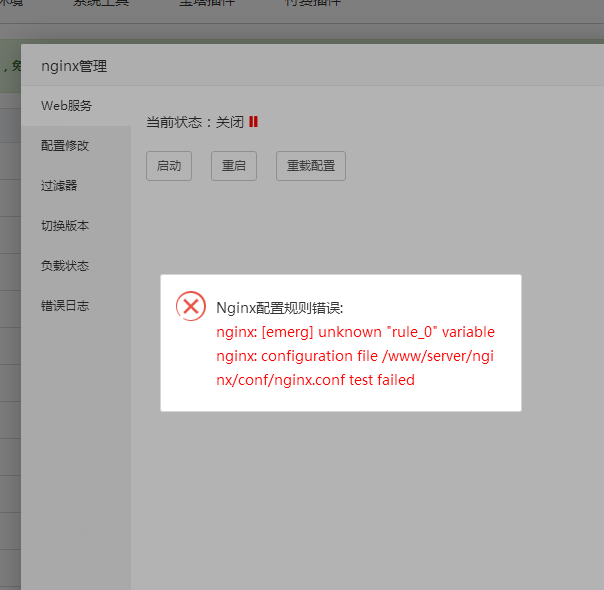Image resolution: width=604 pixels, height=590 pixels.
Task: Click the nginx.conf test failed line
Action: (x=315, y=380)
